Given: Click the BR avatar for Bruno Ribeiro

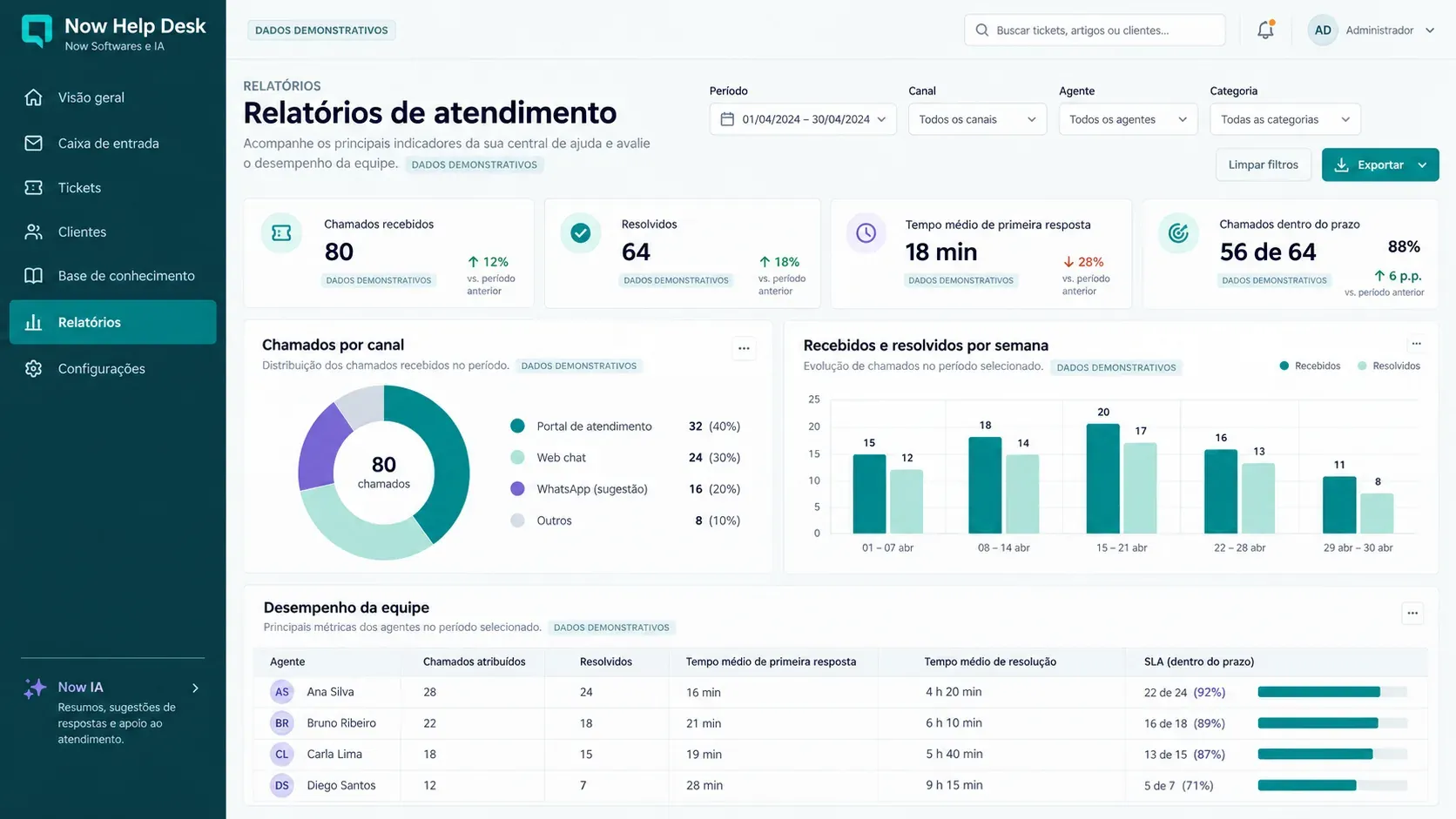Looking at the screenshot, I should (x=281, y=723).
